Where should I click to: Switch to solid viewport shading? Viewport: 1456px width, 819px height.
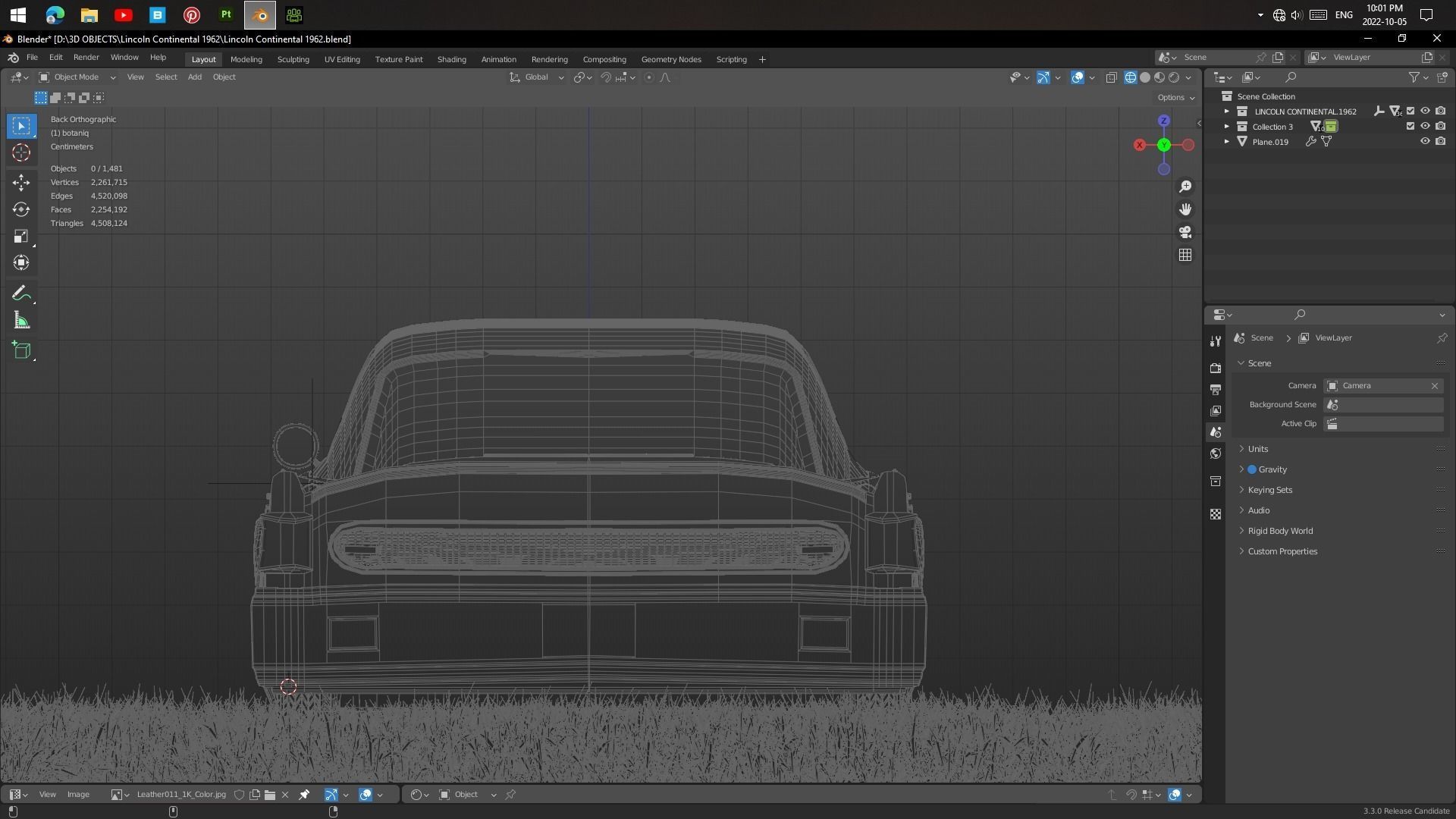[1145, 77]
